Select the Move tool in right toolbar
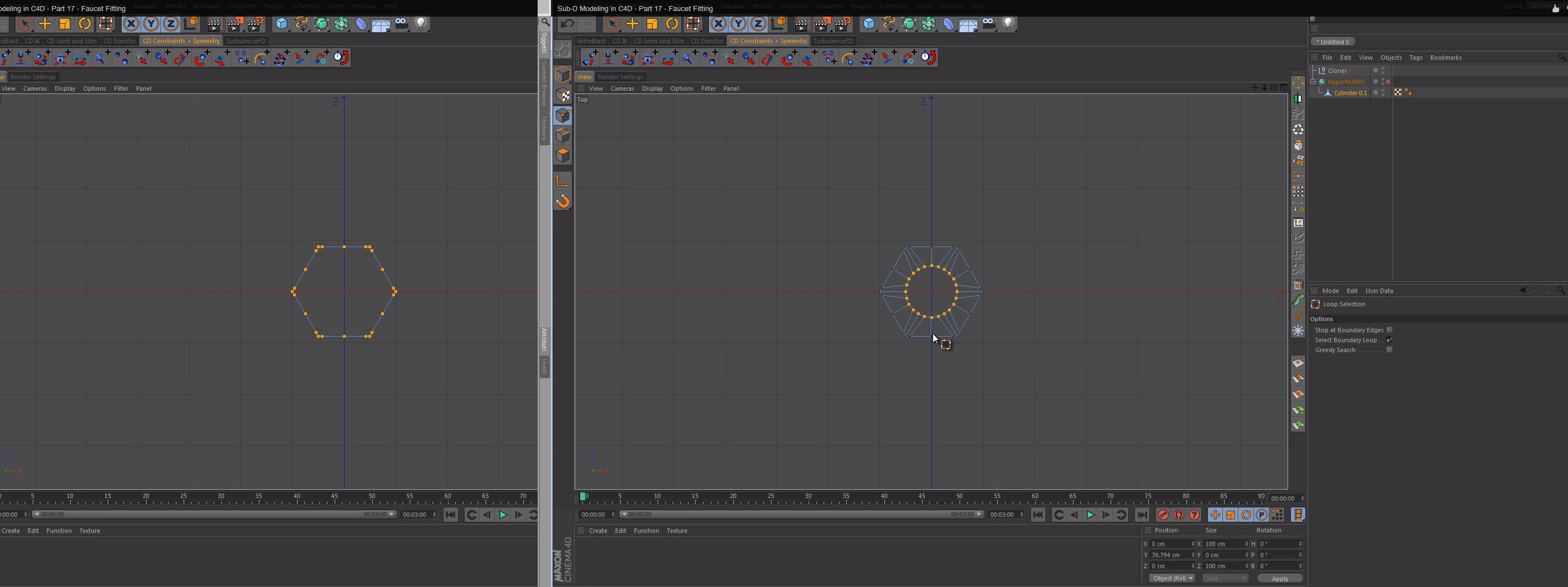This screenshot has width=1568, height=587. coord(632,24)
